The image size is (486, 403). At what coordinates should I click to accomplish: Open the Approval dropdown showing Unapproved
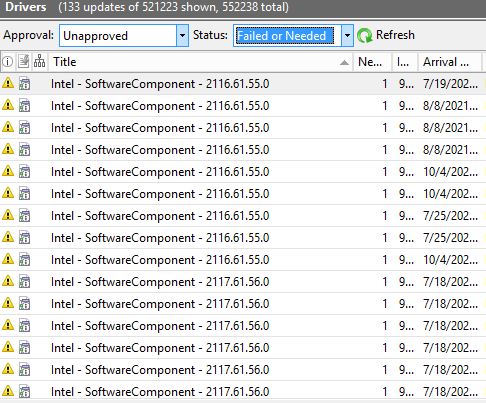(124, 35)
